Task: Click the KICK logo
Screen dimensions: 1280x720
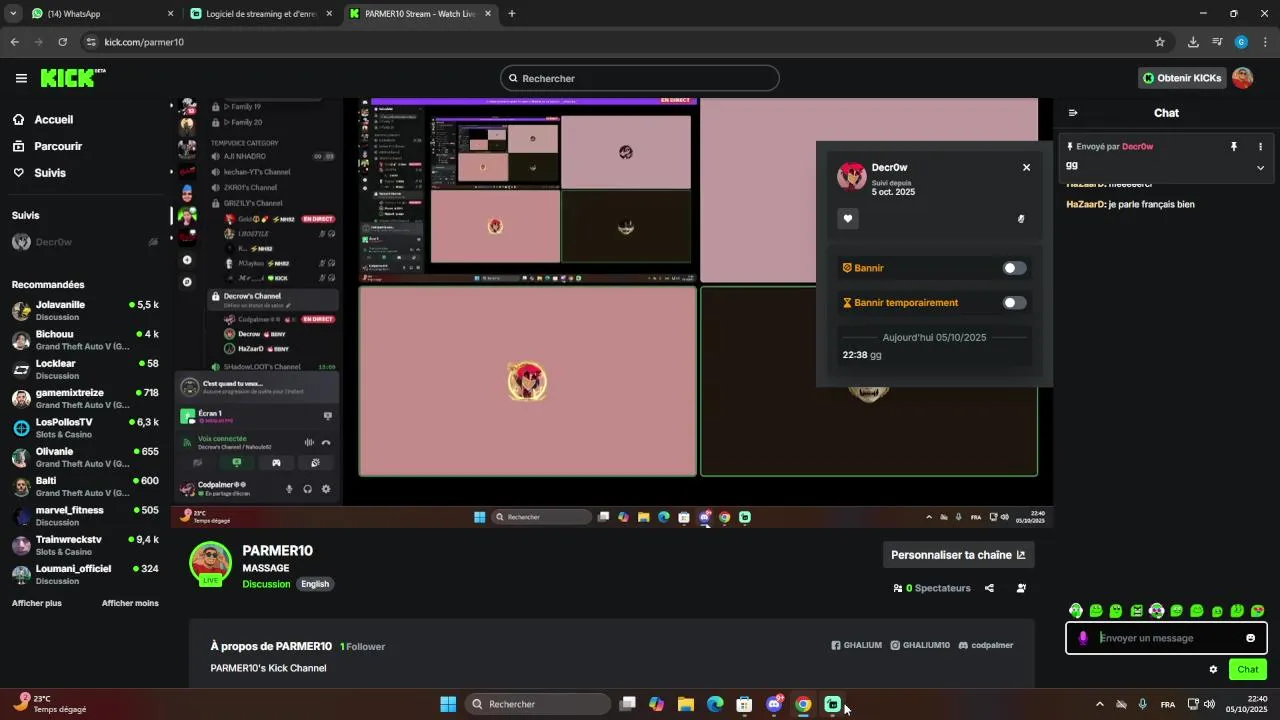Action: 73,78
